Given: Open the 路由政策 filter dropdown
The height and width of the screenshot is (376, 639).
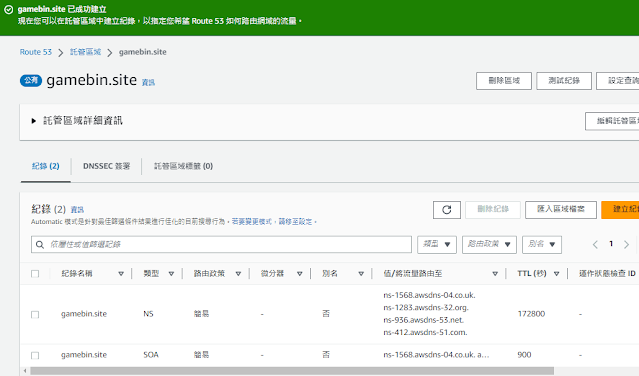Looking at the screenshot, I should point(489,244).
